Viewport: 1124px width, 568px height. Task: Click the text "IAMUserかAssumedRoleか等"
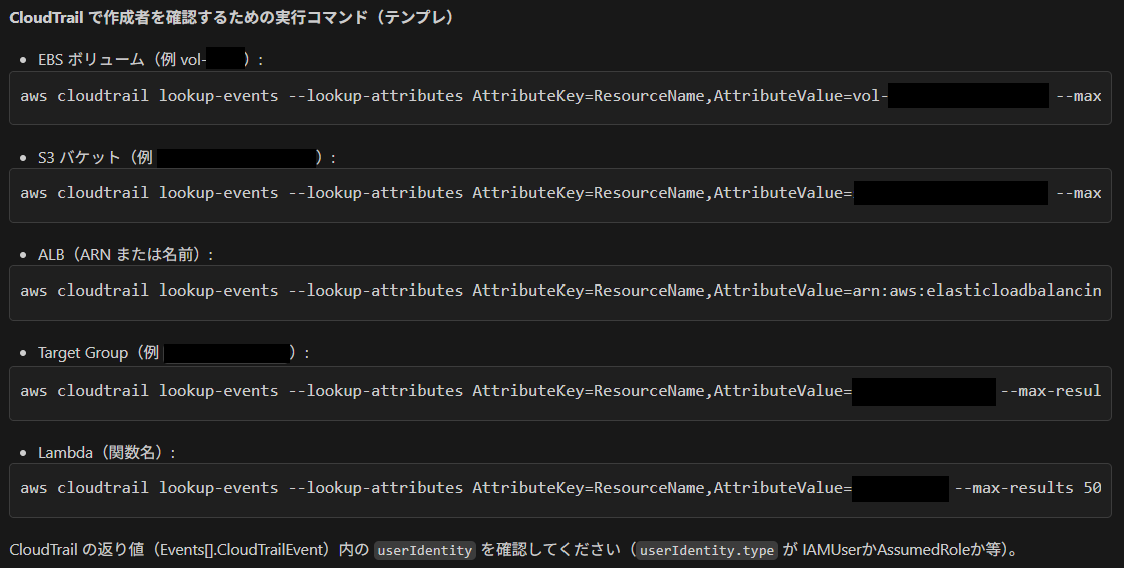coord(902,550)
